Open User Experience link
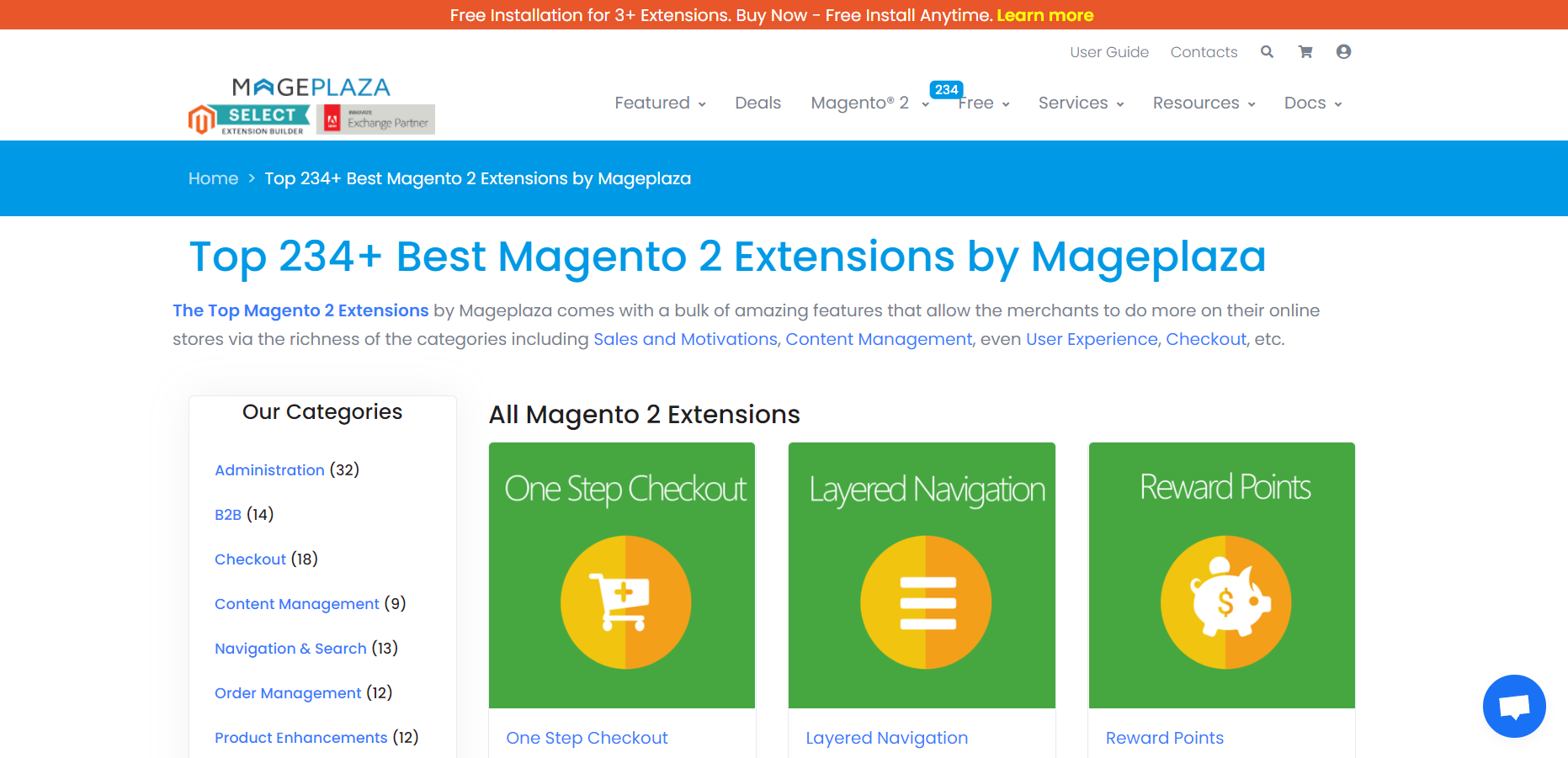Viewport: 1568px width, 758px height. pos(1092,339)
